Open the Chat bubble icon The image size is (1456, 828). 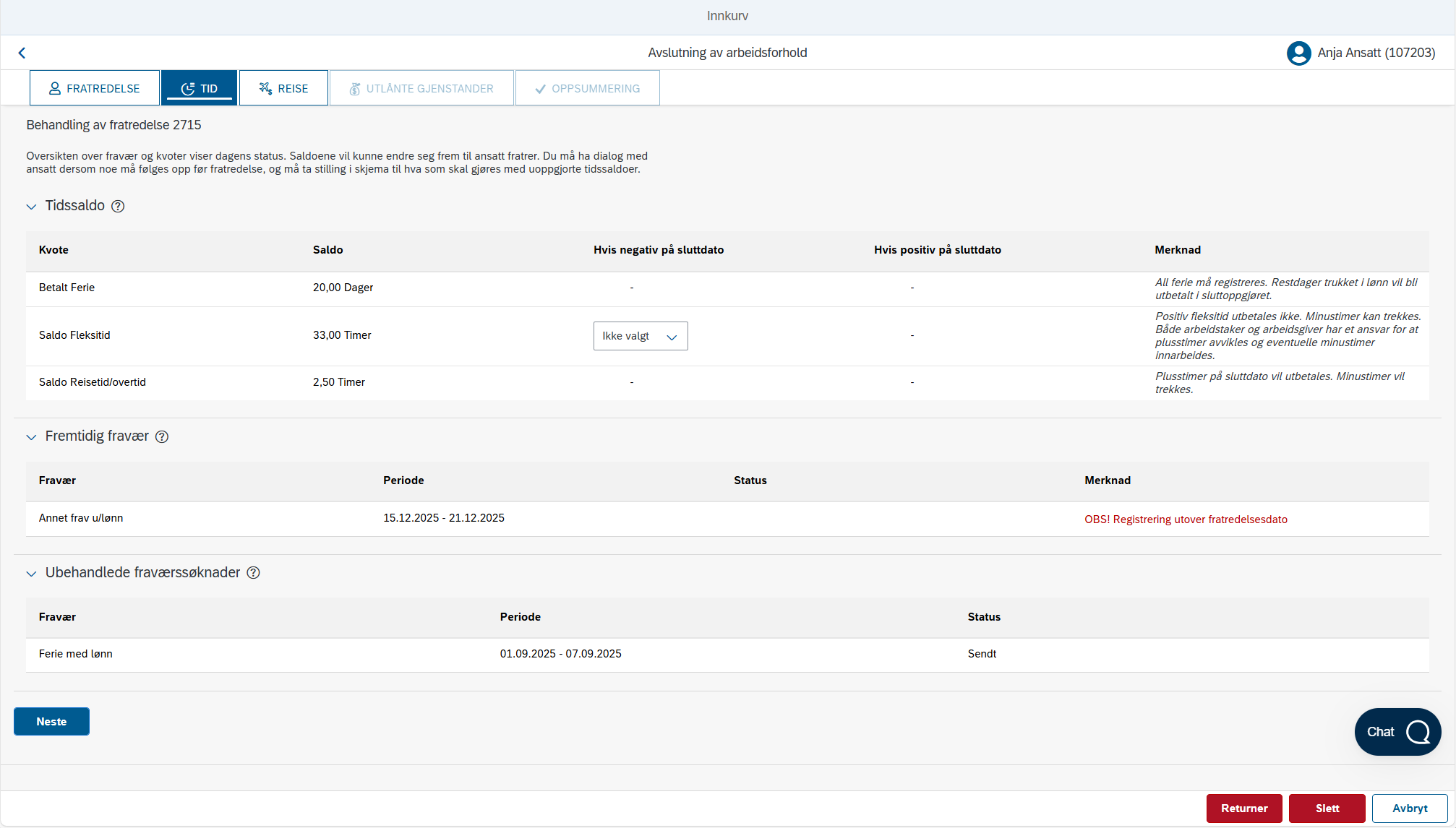click(x=1418, y=732)
